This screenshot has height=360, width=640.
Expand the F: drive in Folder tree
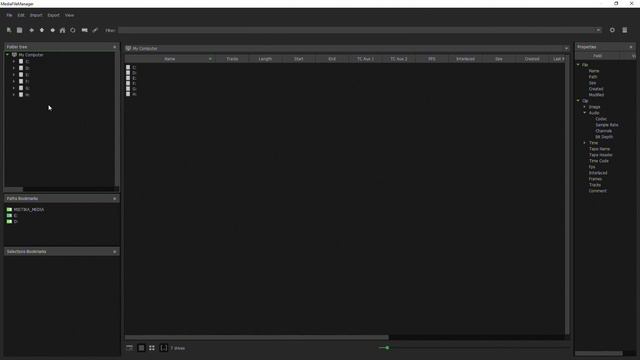14,81
